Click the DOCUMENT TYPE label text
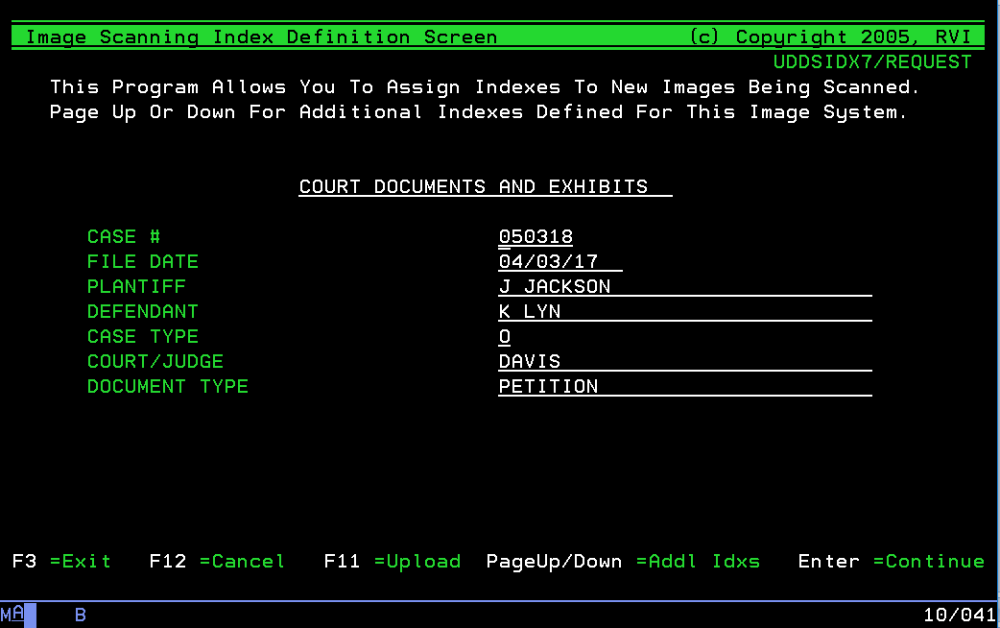Image resolution: width=1000 pixels, height=628 pixels. coord(167,386)
